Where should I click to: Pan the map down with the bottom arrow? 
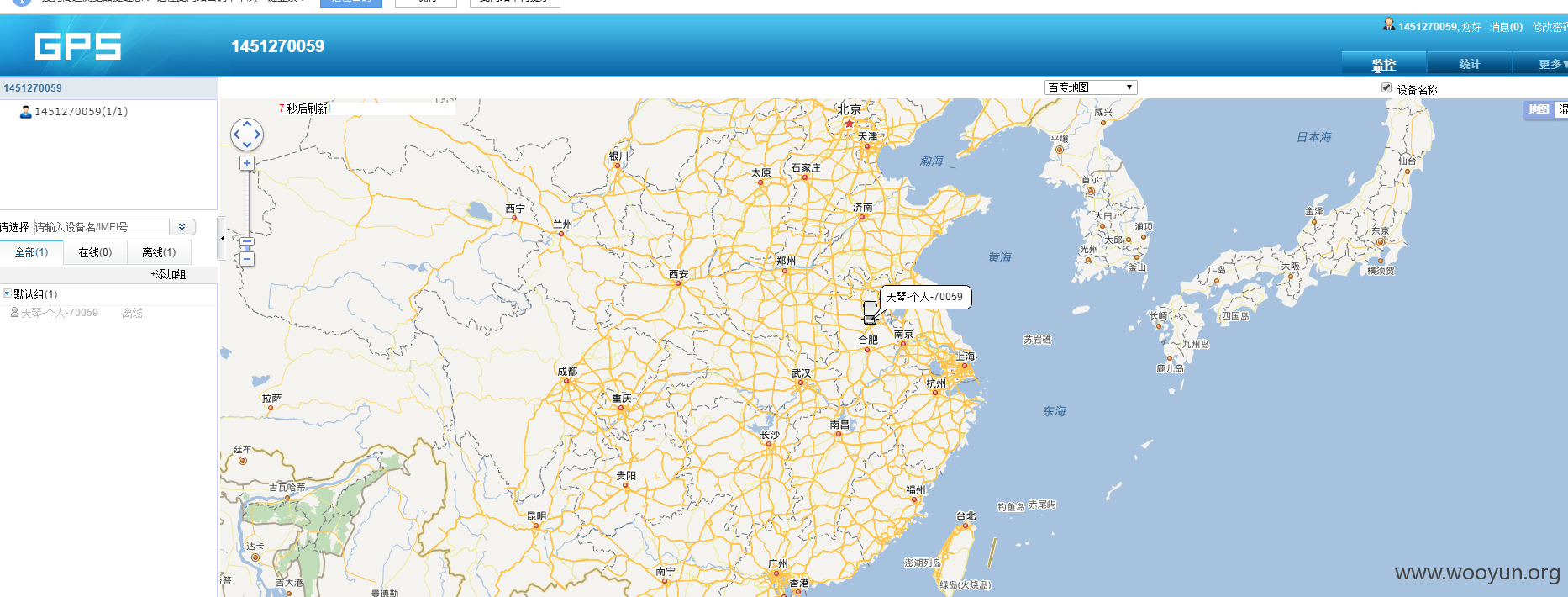(247, 145)
